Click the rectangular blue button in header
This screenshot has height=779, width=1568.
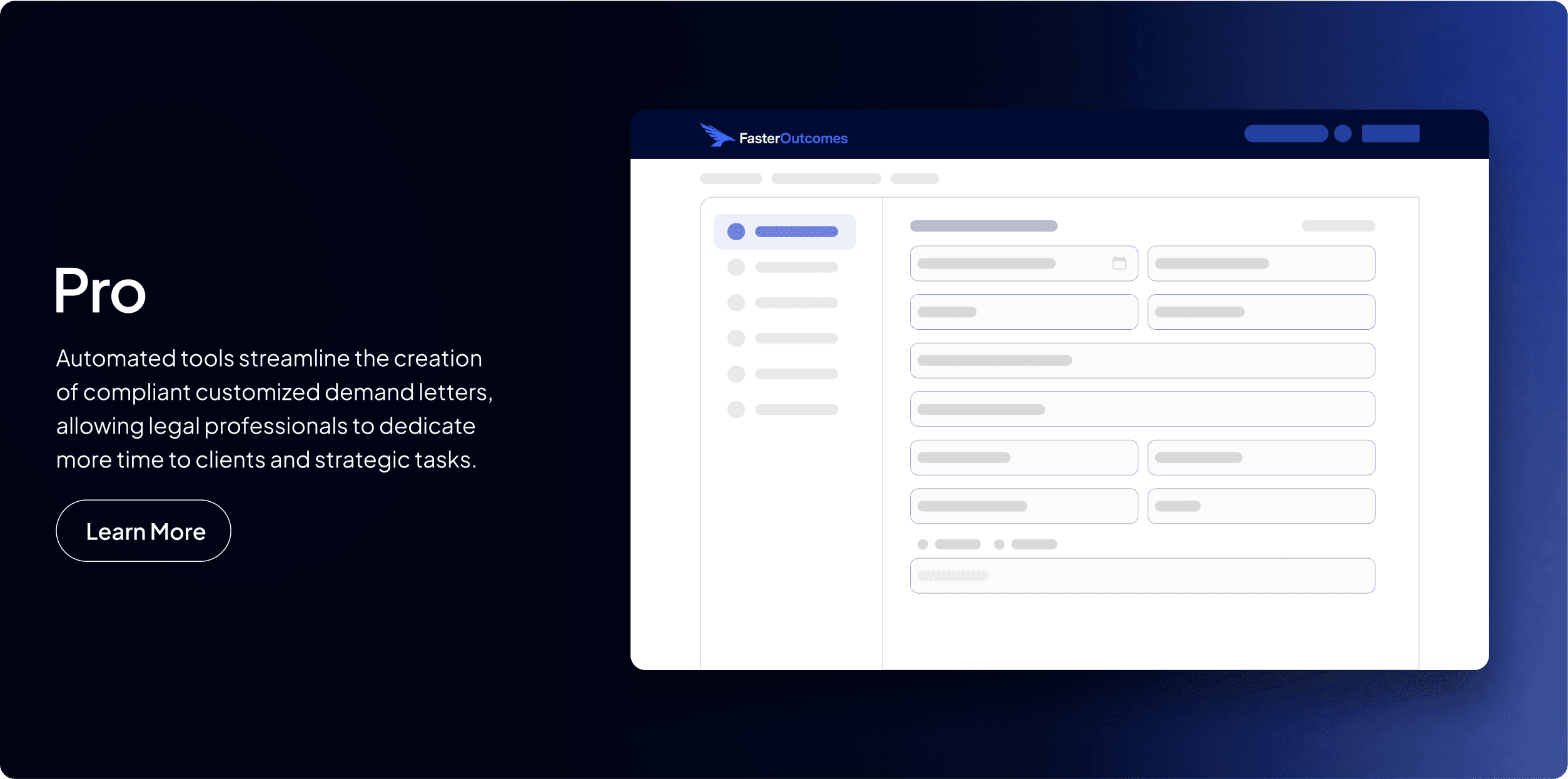tap(1390, 133)
